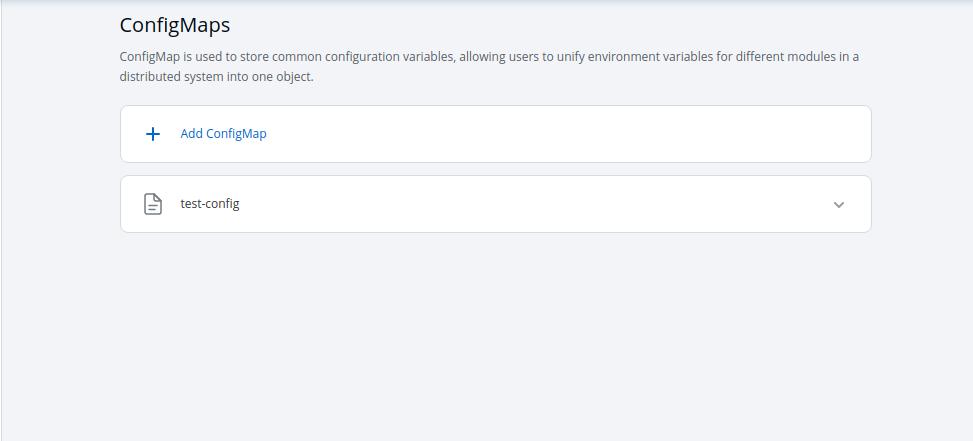This screenshot has height=441, width=973.
Task: Click the "distributed system into one object" text
Action: pyautogui.click(x=216, y=76)
